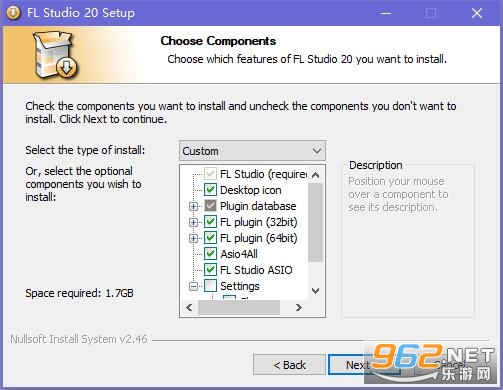Click the Next button

tap(358, 365)
